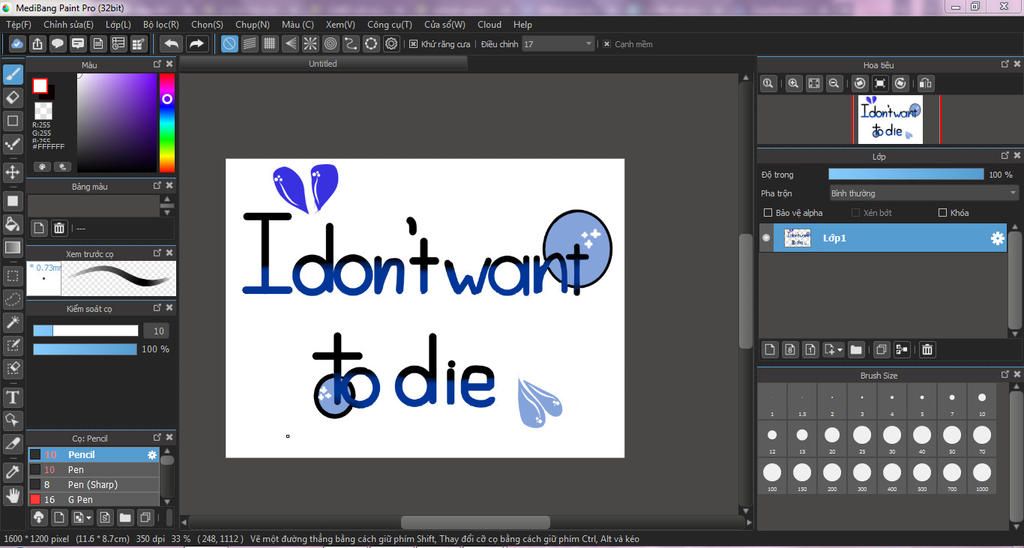Select the rectangular Select tool
The image size is (1024, 548).
pos(12,276)
